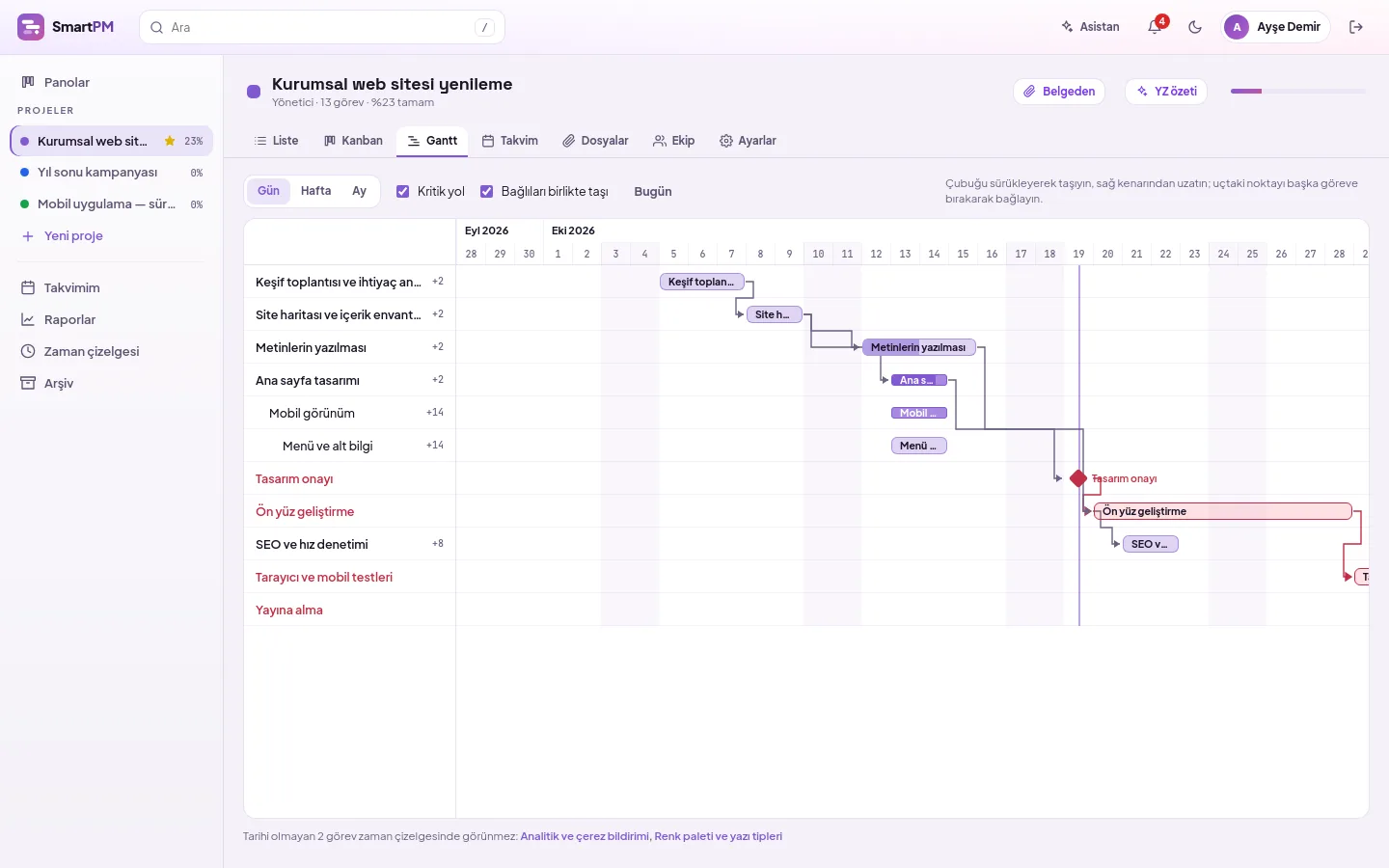Open Panolar in sidebar
The height and width of the screenshot is (868, 1389).
[x=112, y=82]
